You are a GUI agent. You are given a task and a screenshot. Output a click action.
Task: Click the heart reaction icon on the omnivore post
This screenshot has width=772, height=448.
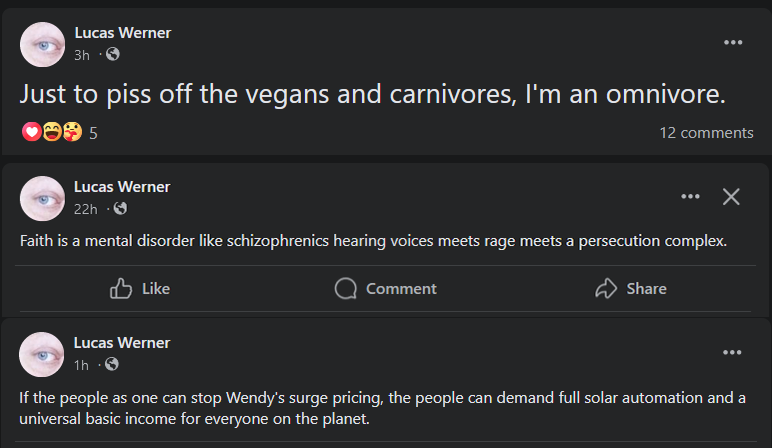32,132
